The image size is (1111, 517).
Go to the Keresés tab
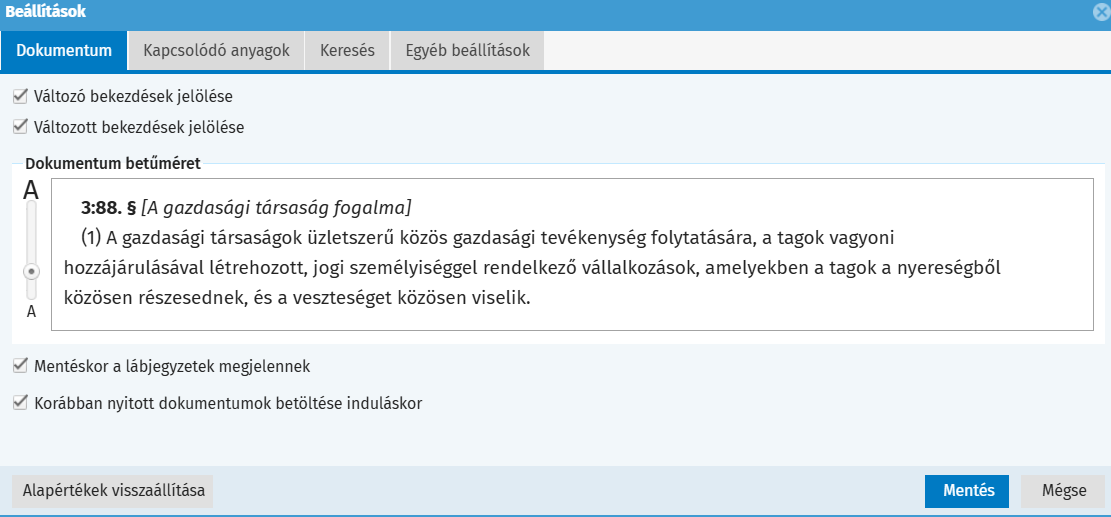coord(347,50)
